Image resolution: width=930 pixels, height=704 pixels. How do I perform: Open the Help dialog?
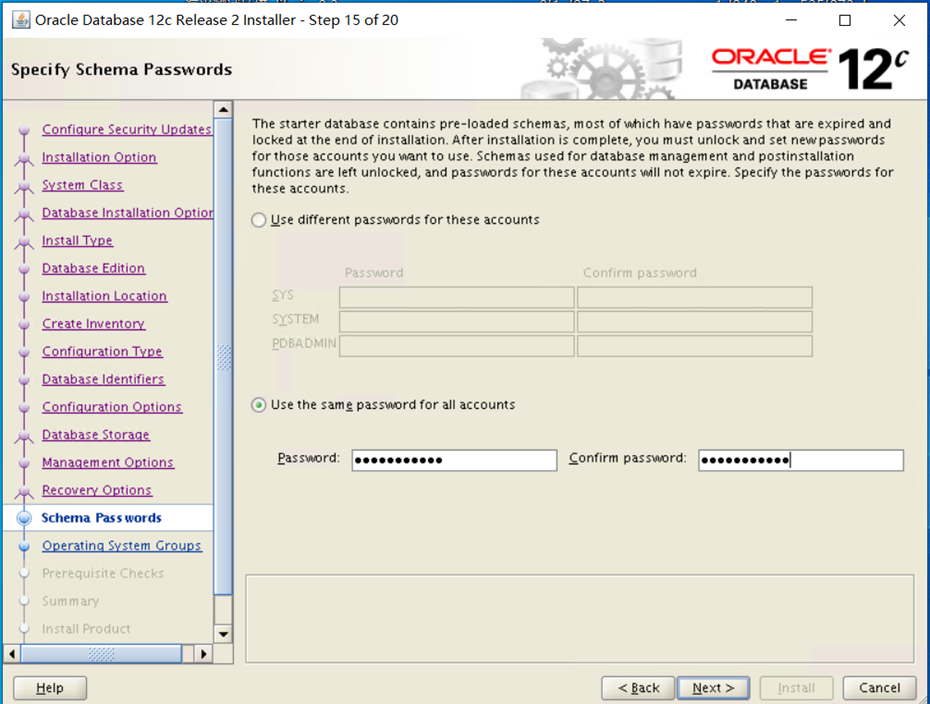49,688
